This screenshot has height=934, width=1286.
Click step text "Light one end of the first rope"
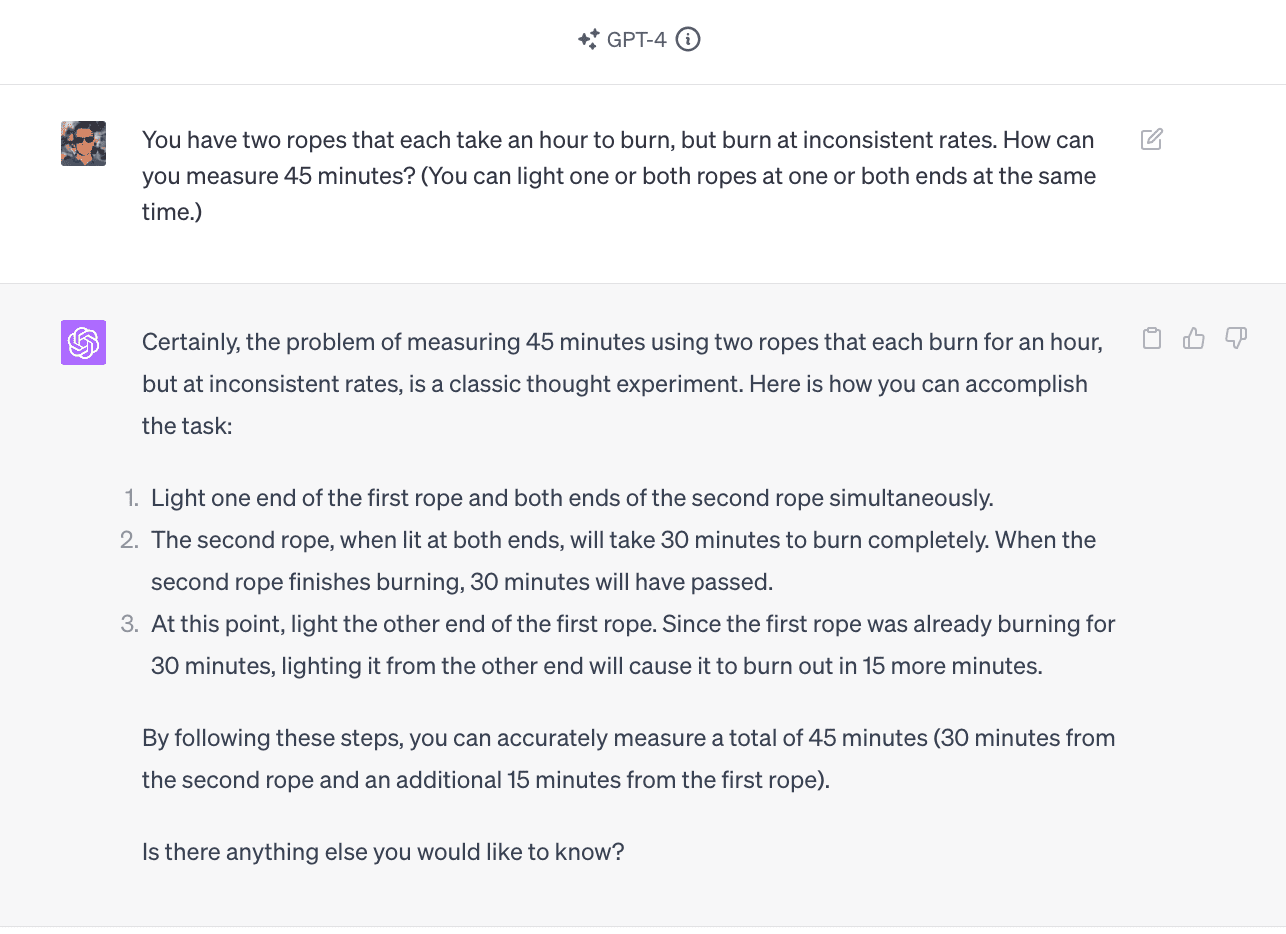(x=572, y=498)
